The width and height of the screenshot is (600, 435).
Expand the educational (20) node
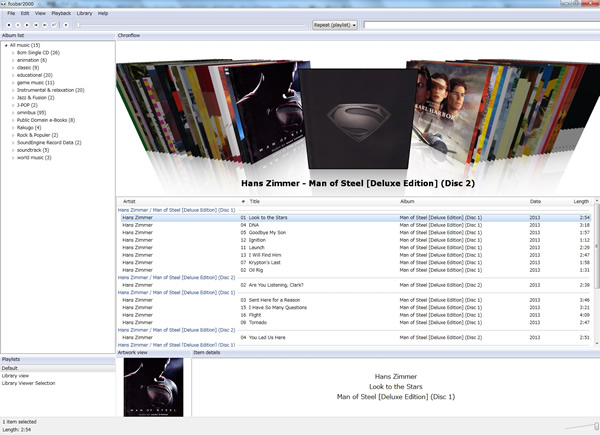coord(13,75)
